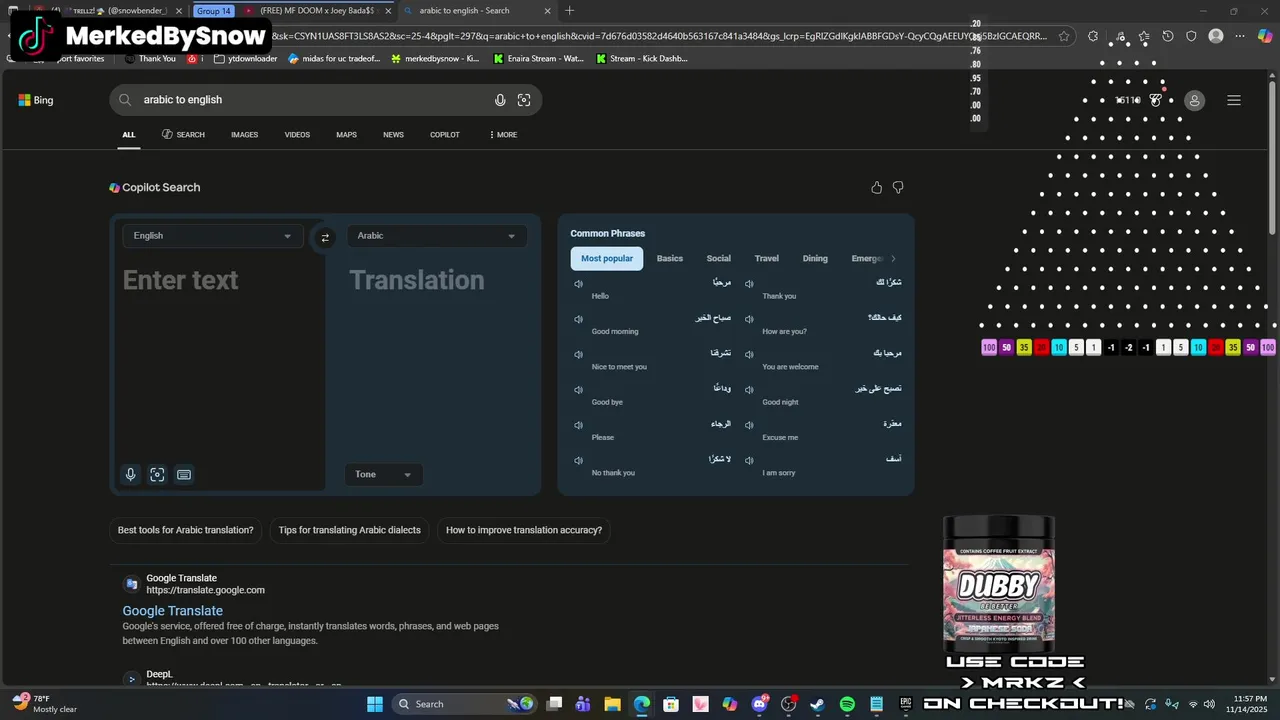Screen dimensions: 1280x720
Task: Play audio for Thank you phrase
Action: [x=749, y=284]
